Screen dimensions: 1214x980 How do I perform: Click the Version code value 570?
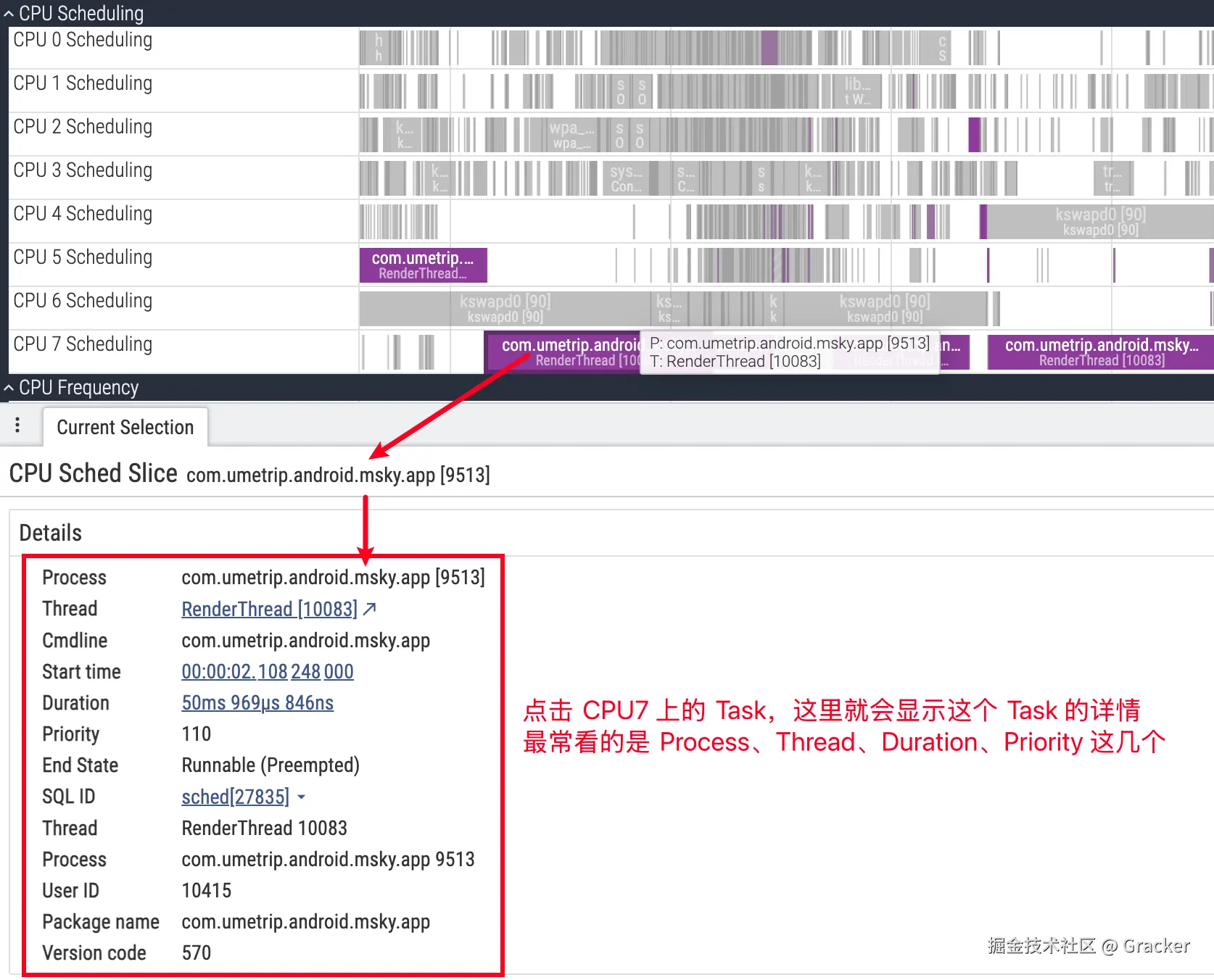click(x=197, y=953)
